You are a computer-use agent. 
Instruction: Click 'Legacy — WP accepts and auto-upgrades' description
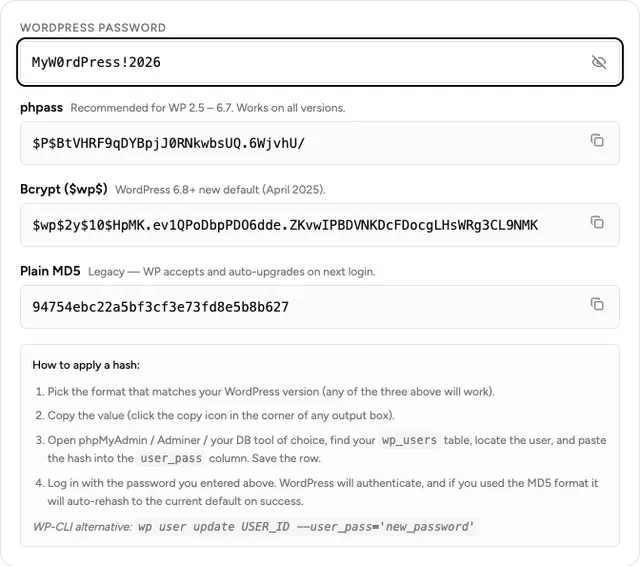coord(231,272)
